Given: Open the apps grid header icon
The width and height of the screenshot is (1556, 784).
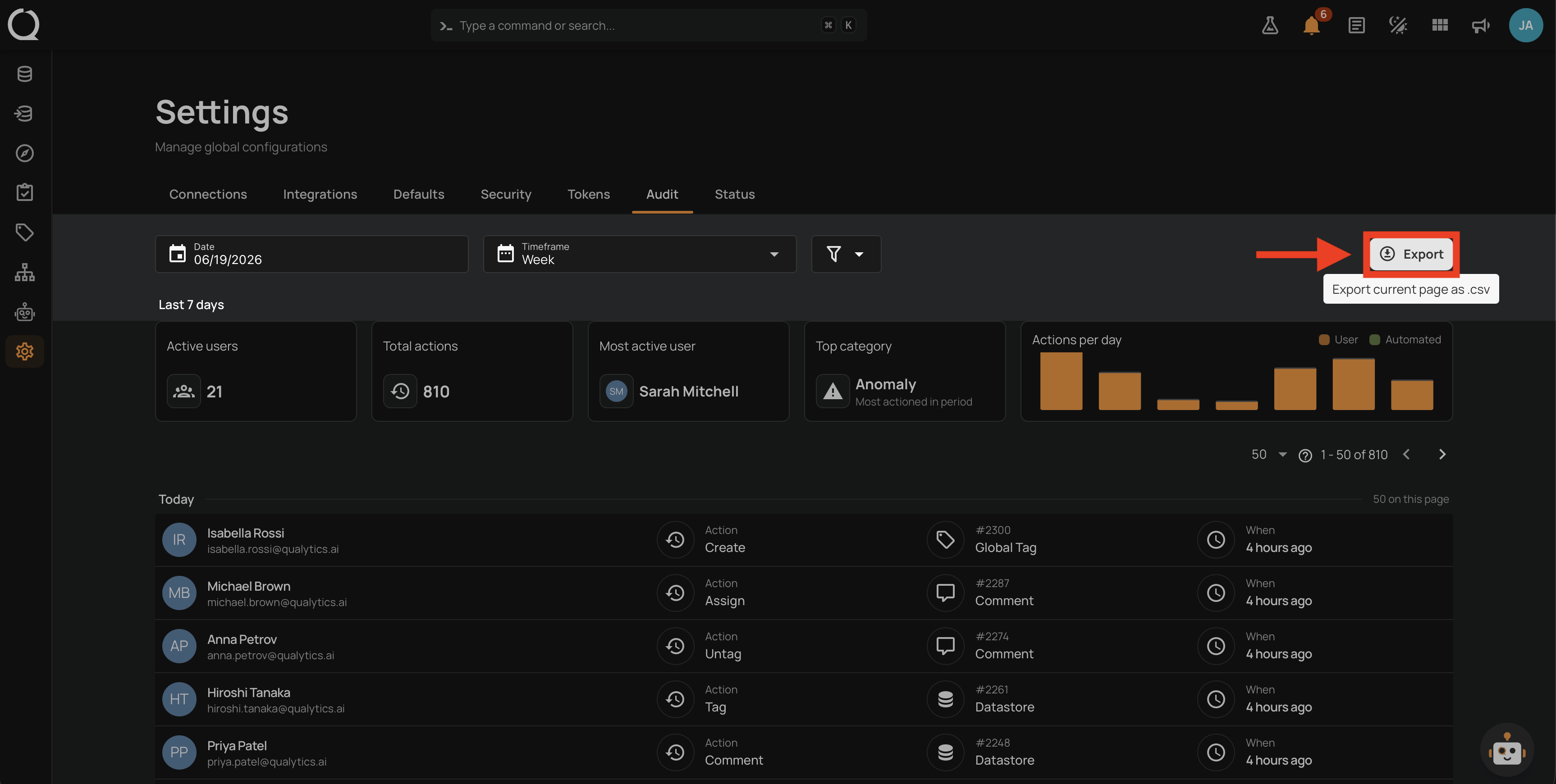Looking at the screenshot, I should pos(1440,25).
